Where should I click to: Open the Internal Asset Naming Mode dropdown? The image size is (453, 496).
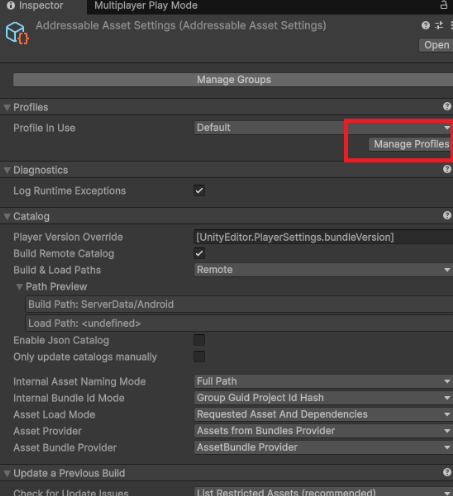click(x=323, y=381)
